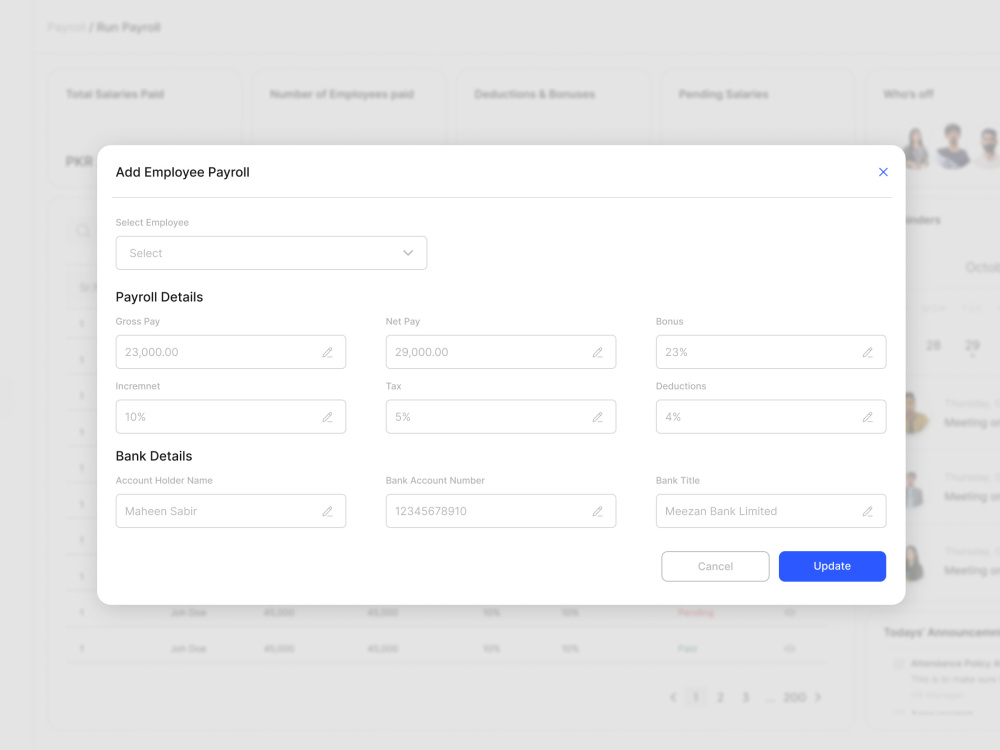
Task: Open the Select Employee dropdown
Action: tap(271, 253)
